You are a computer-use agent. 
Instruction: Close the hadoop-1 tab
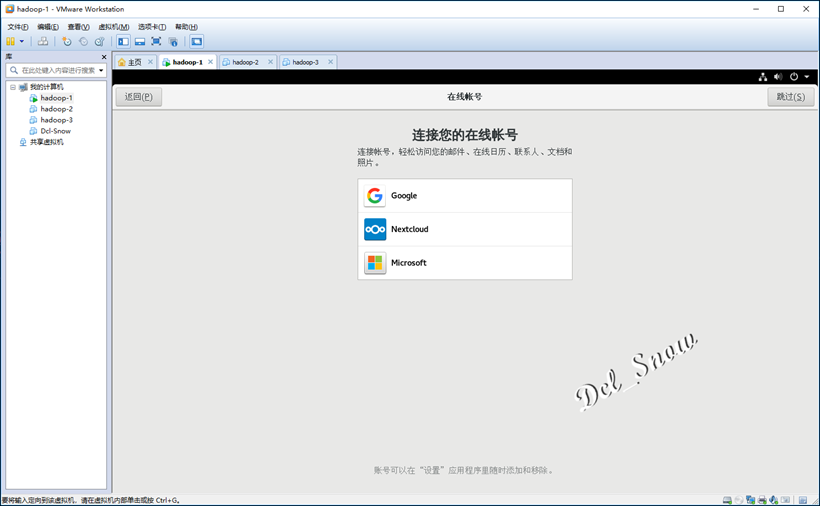click(x=210, y=62)
